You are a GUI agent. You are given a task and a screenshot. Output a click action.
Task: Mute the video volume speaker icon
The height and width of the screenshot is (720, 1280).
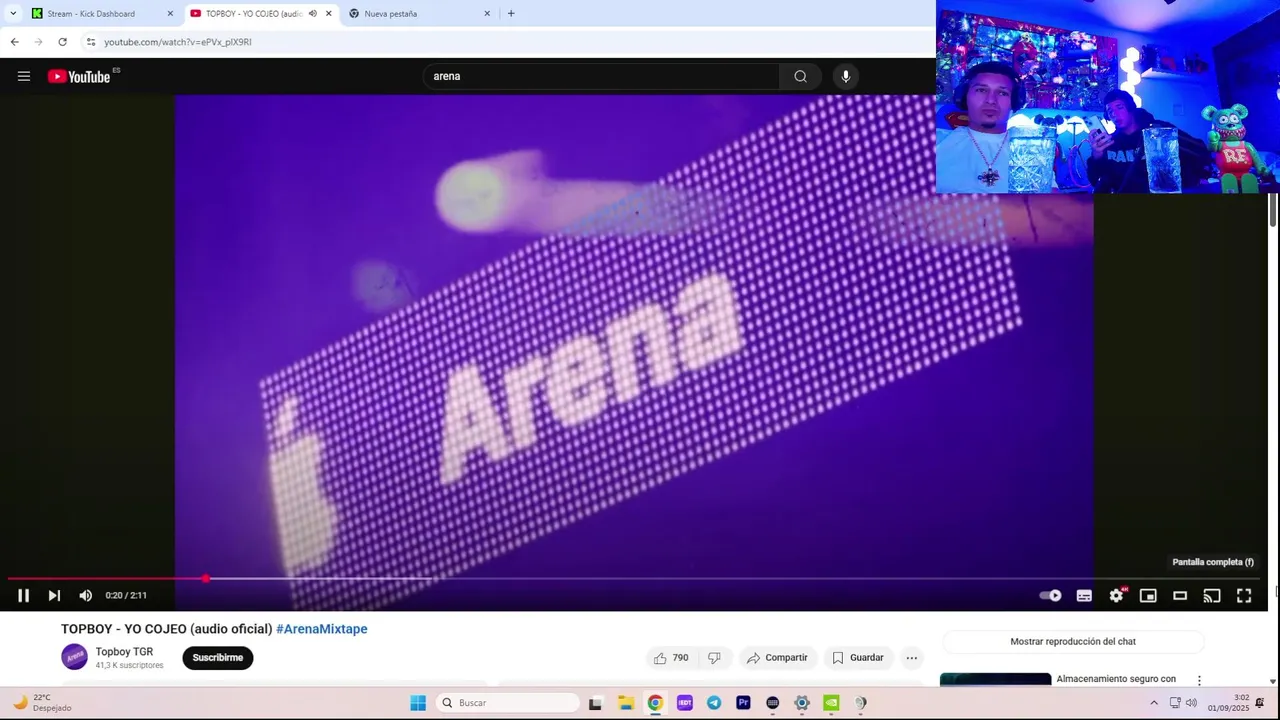click(85, 596)
